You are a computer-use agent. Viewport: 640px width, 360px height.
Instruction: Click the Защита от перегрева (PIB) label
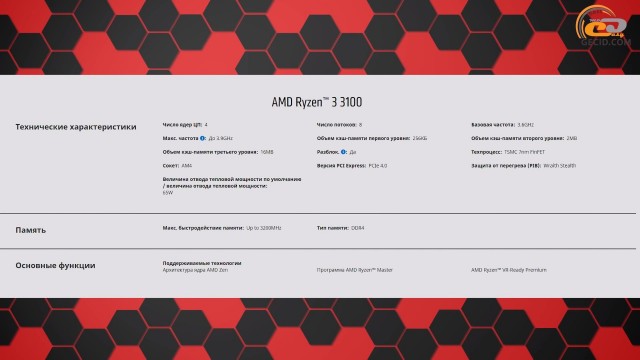point(506,166)
